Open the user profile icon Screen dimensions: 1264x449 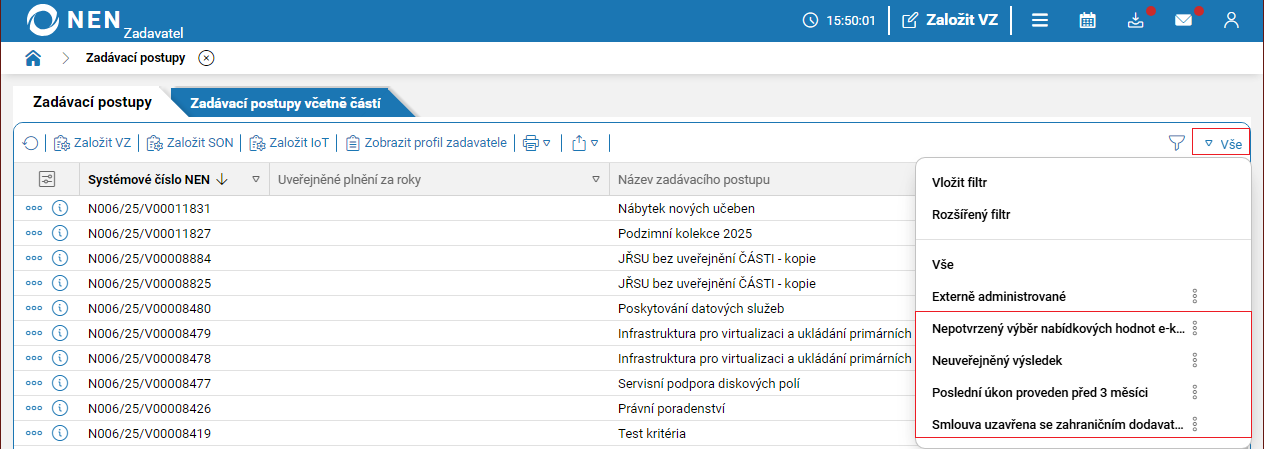point(1232,20)
